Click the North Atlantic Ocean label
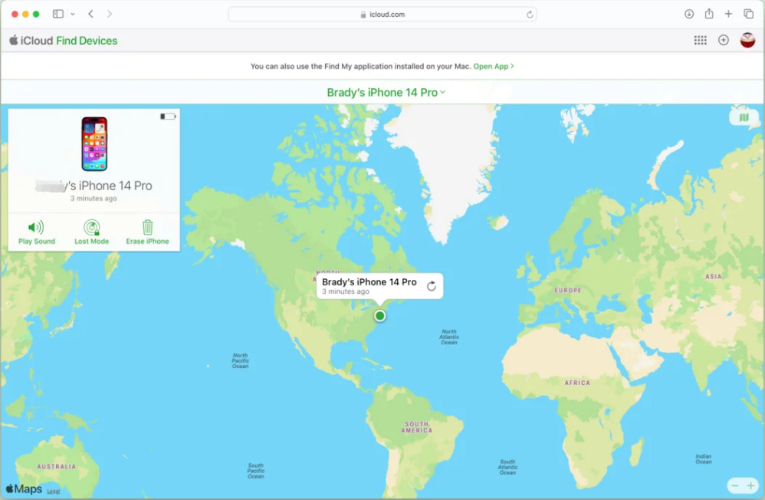 point(449,337)
